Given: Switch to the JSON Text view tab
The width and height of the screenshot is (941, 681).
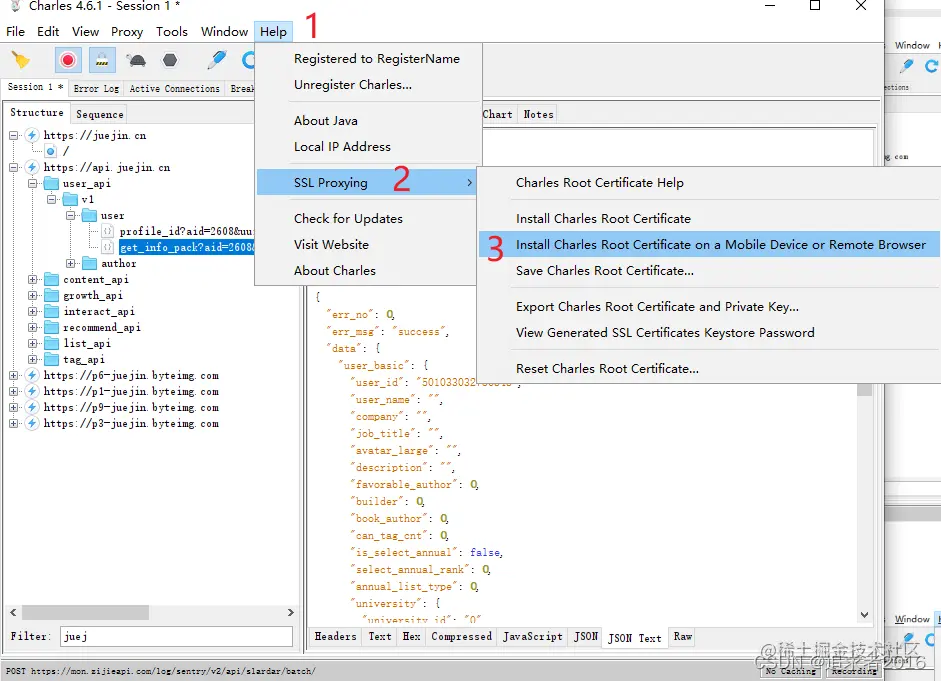Looking at the screenshot, I should [635, 638].
